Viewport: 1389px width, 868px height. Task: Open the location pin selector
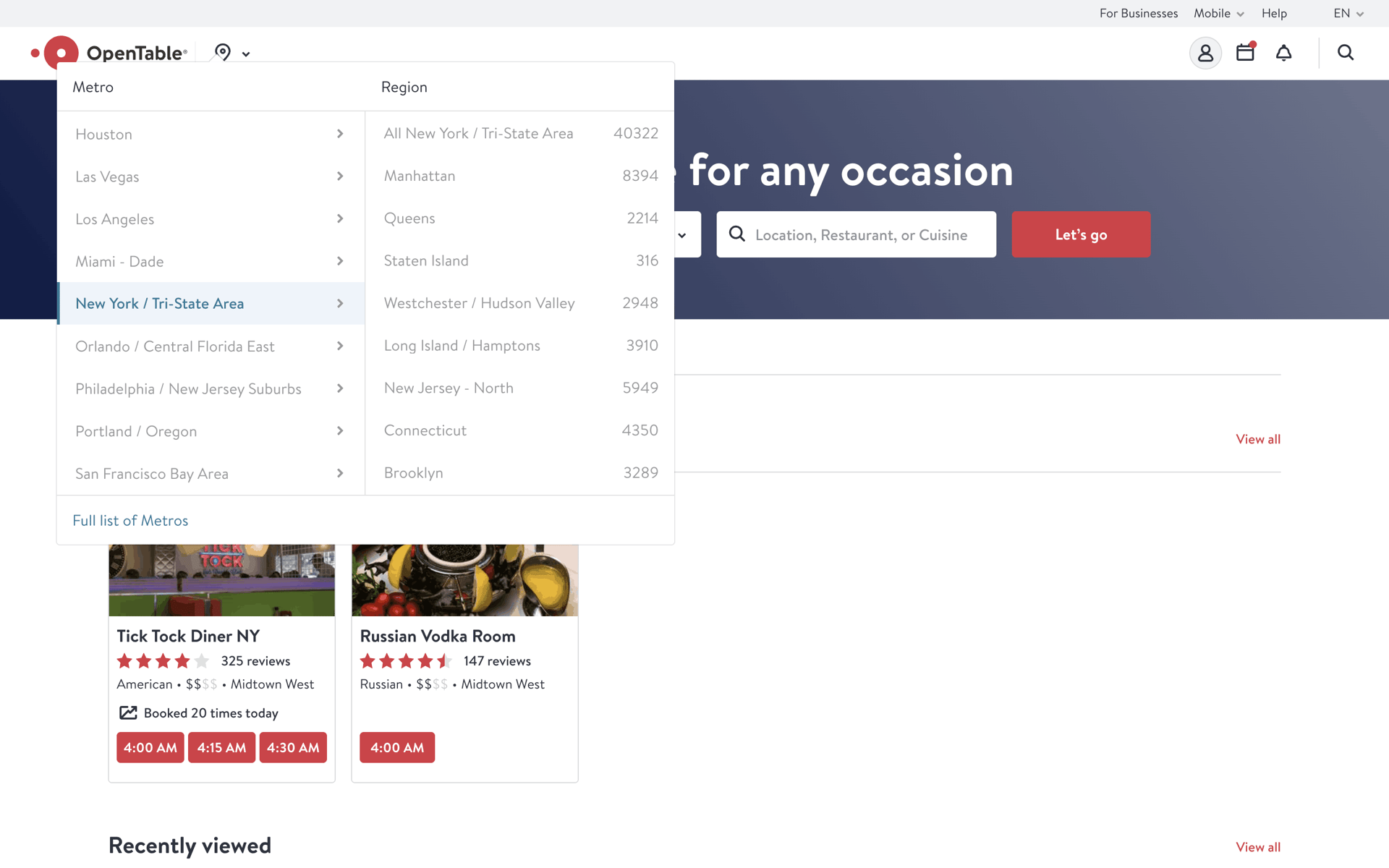(231, 53)
